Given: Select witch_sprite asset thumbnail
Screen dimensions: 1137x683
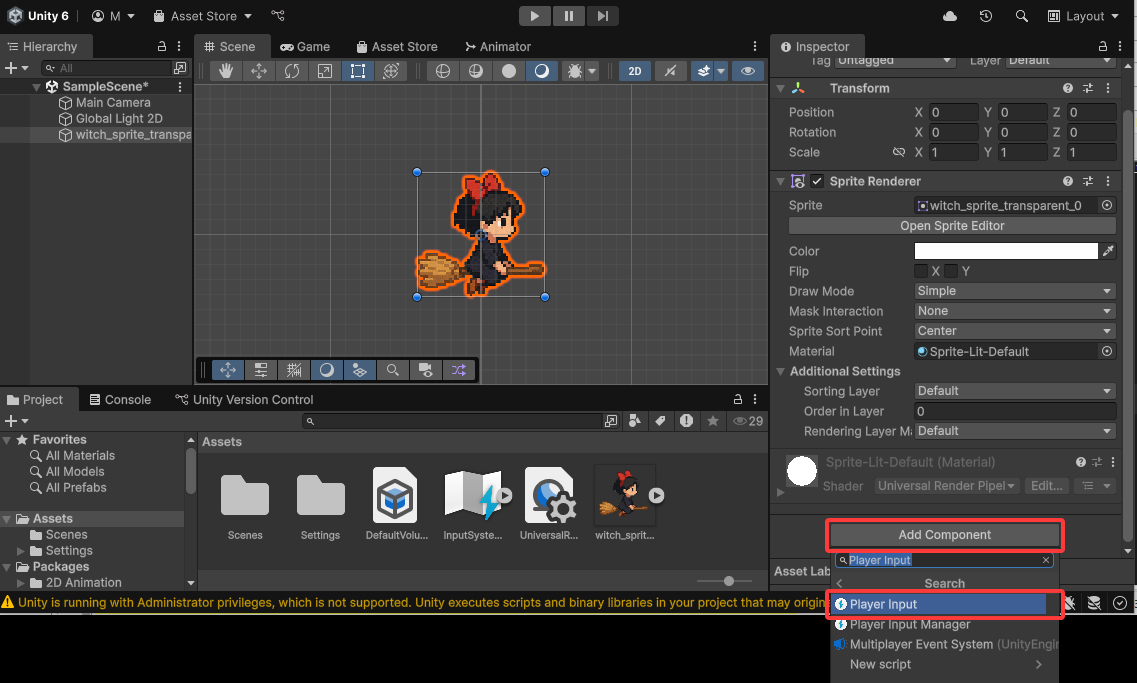Looking at the screenshot, I should (x=624, y=496).
